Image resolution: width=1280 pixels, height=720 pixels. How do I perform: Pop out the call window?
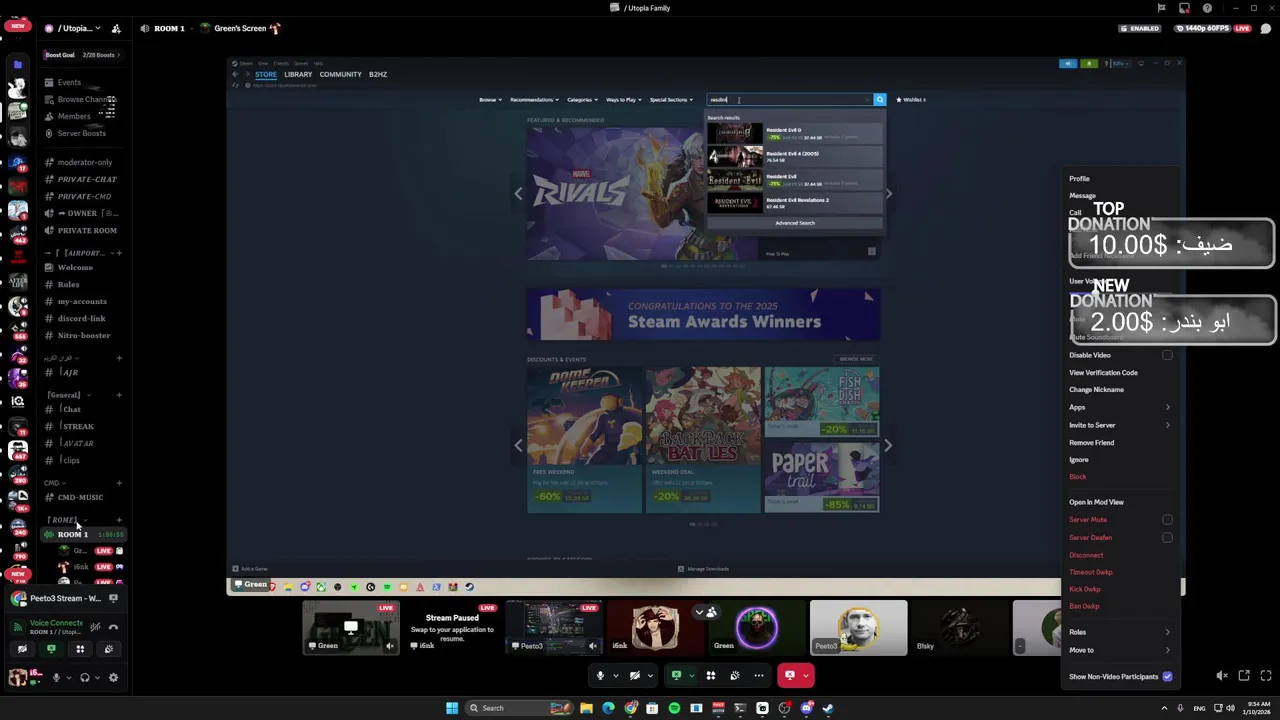point(1244,676)
